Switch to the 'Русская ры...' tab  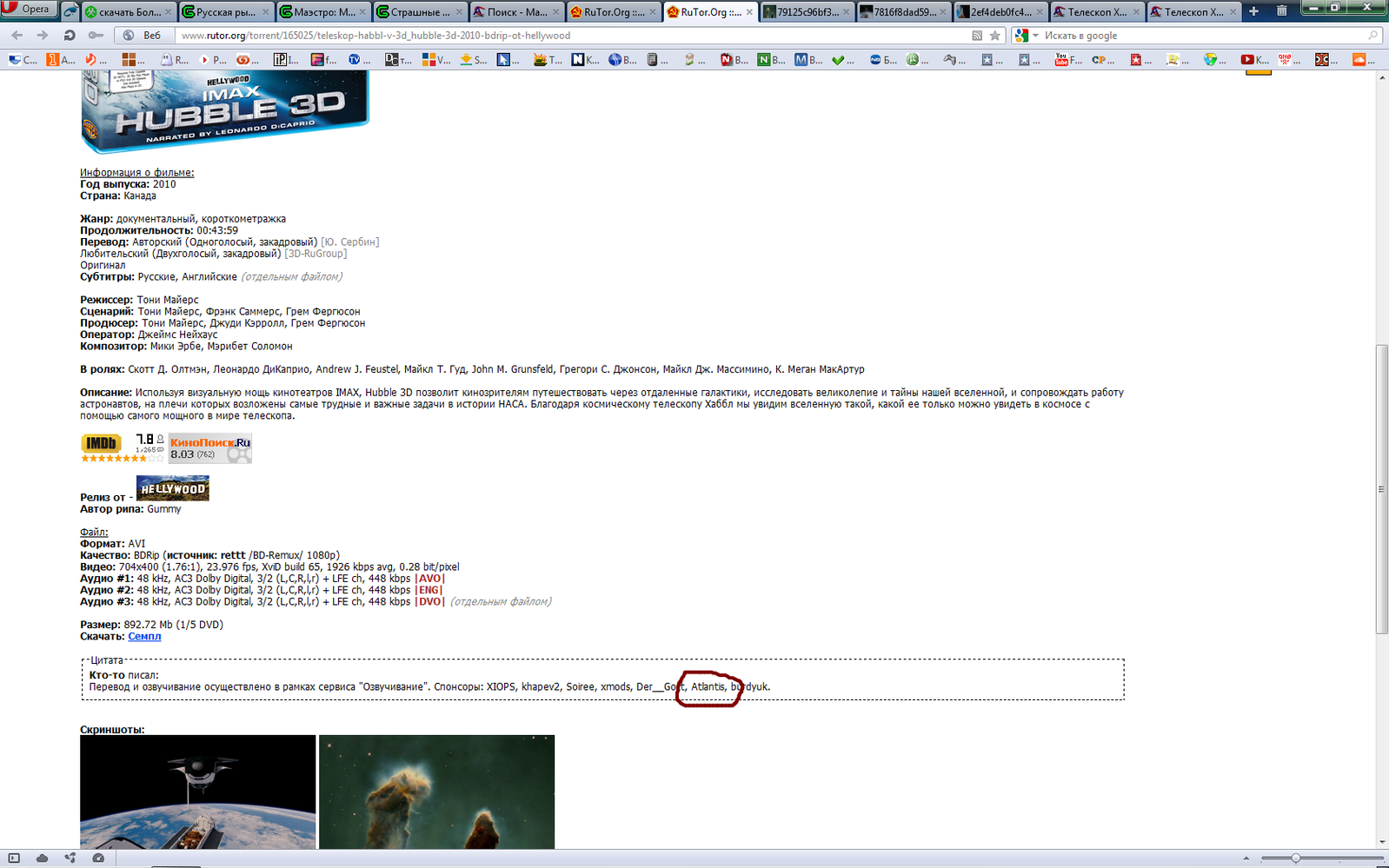[x=225, y=12]
